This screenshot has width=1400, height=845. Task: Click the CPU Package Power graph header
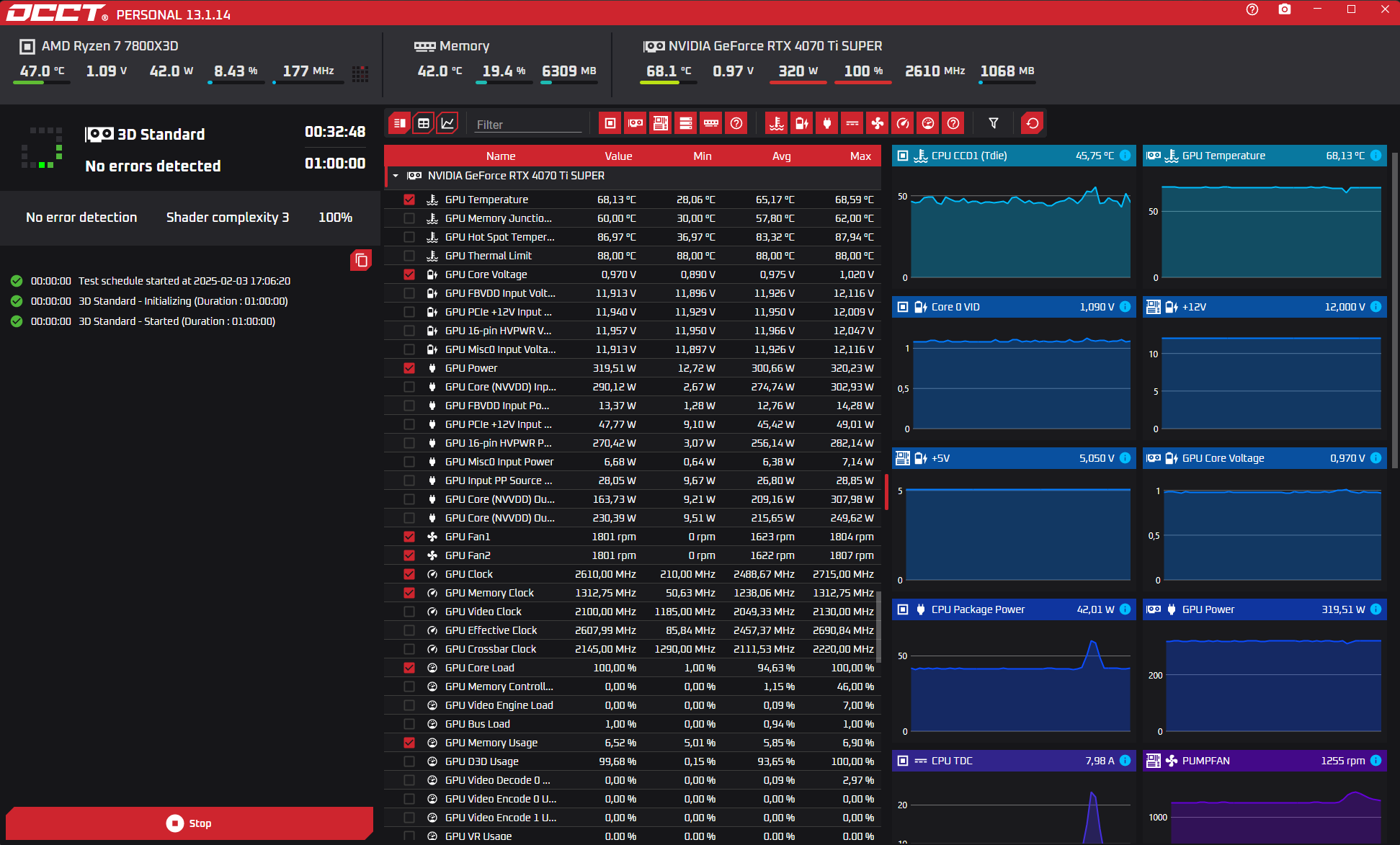[1014, 609]
